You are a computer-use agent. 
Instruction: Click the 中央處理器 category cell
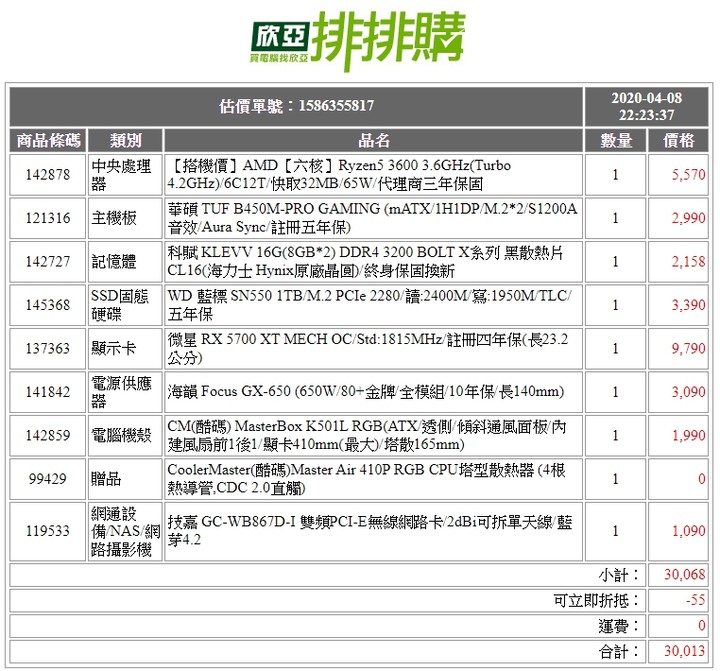125,175
